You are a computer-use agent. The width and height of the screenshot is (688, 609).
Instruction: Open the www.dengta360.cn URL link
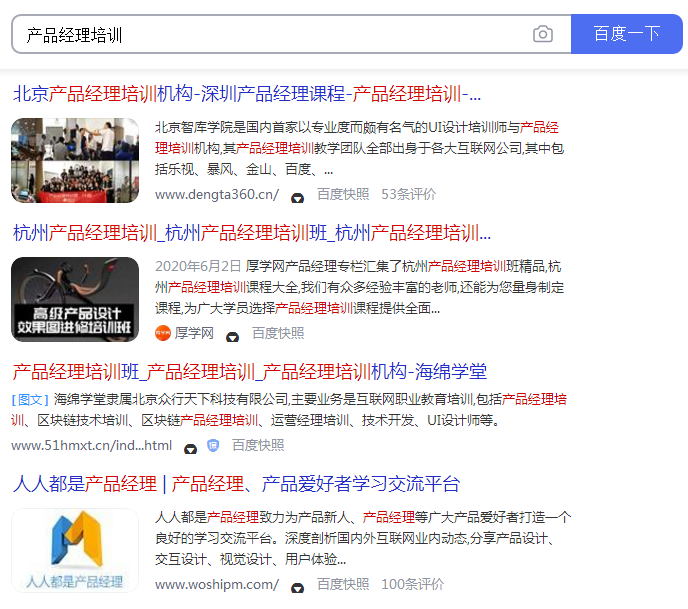[217, 194]
